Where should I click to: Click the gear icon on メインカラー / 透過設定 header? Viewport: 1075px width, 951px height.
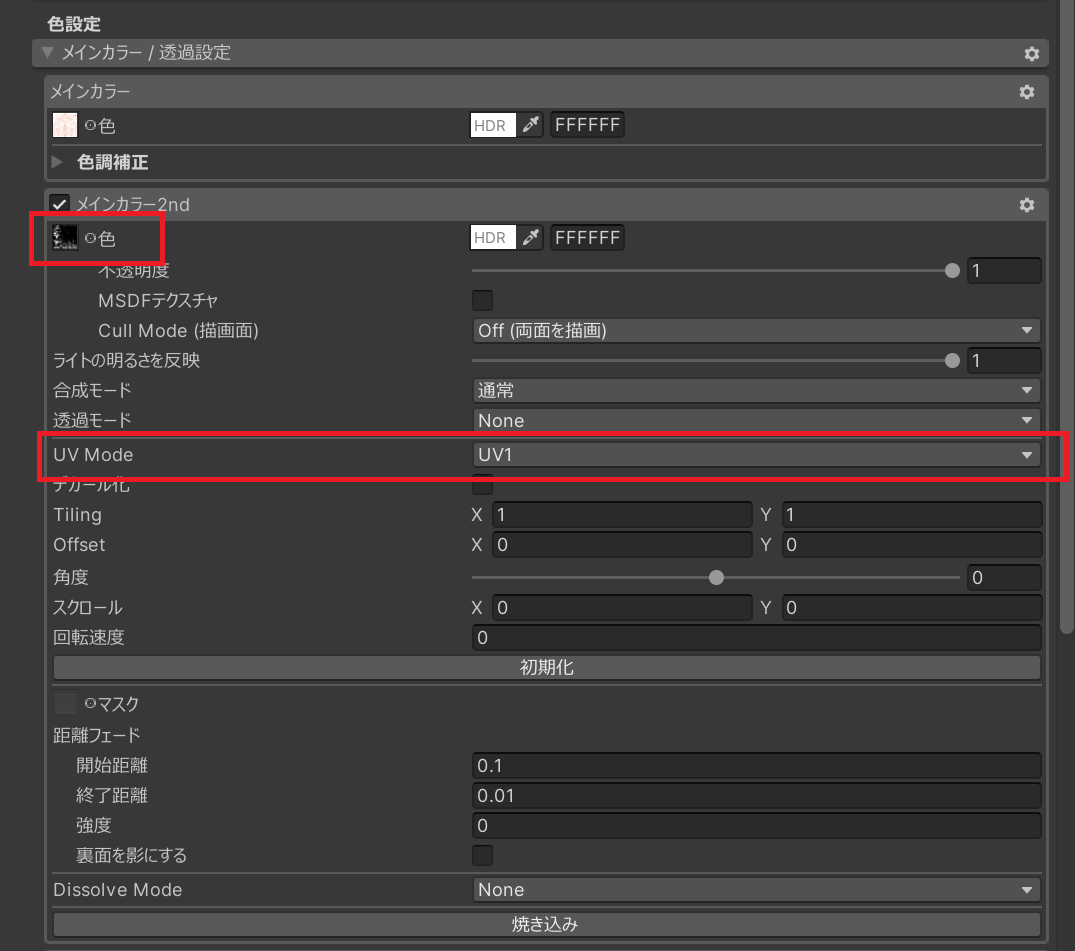tap(1032, 54)
